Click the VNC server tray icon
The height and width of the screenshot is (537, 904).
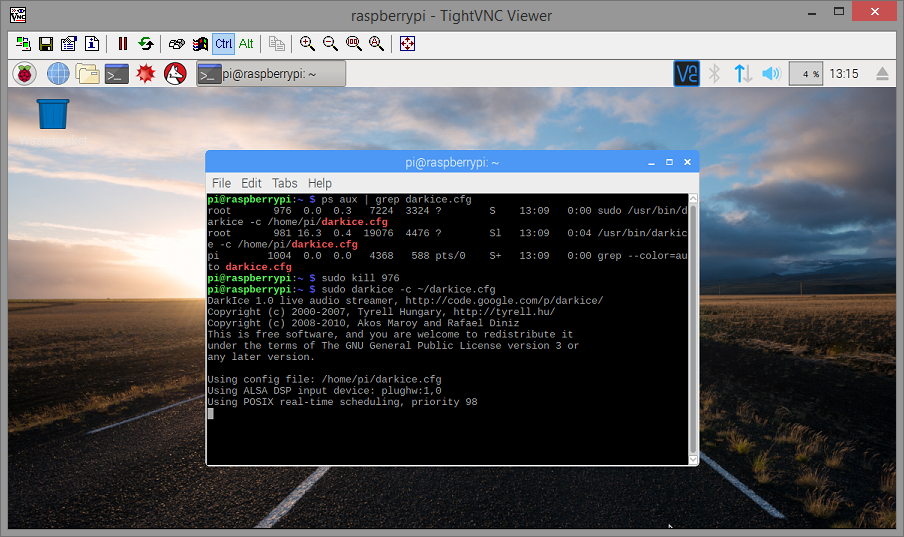coord(687,74)
